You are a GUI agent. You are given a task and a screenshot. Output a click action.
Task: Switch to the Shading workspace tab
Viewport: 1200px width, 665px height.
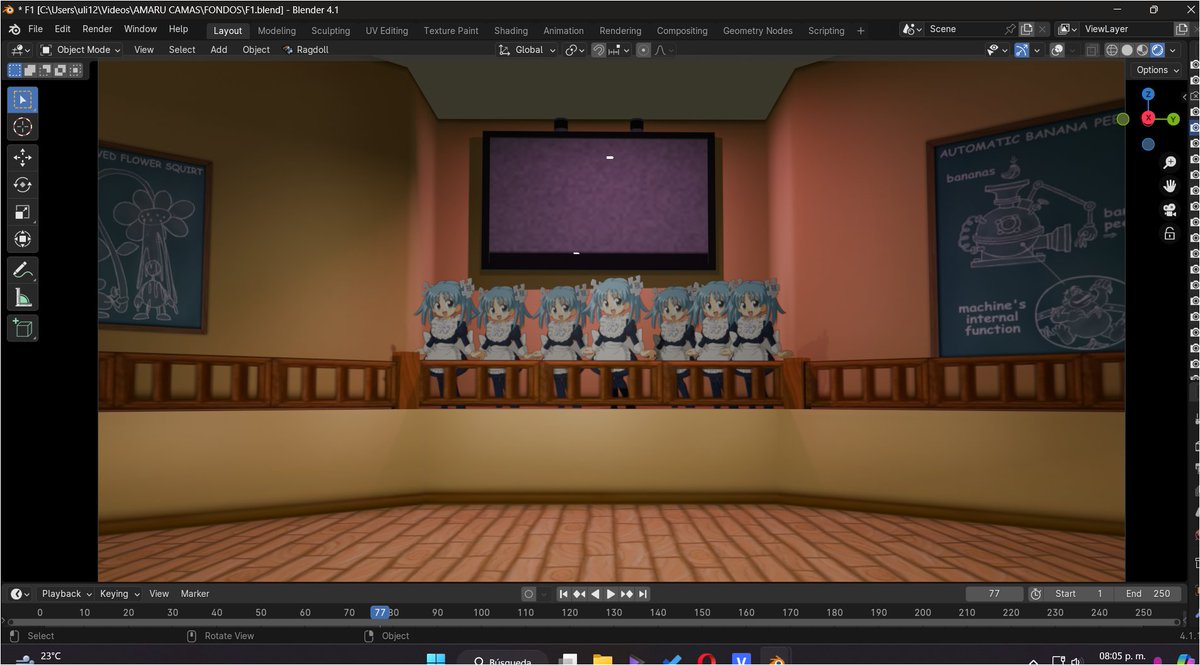click(x=511, y=30)
